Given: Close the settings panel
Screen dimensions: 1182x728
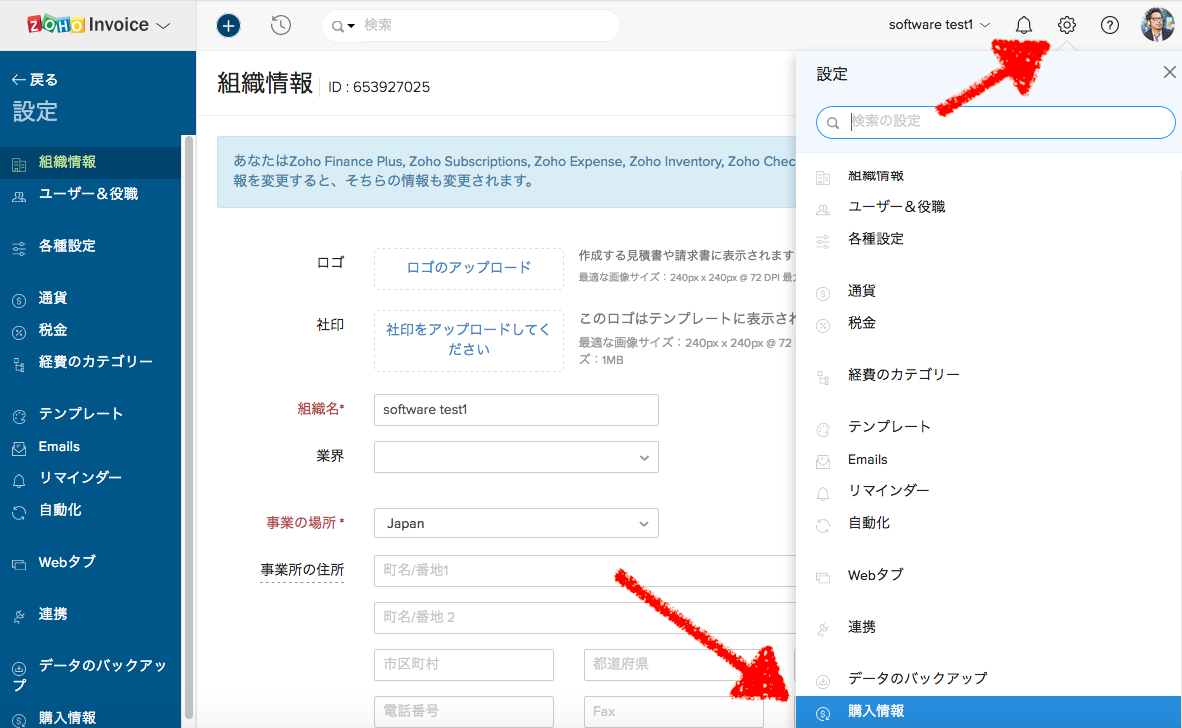Looking at the screenshot, I should [1169, 72].
